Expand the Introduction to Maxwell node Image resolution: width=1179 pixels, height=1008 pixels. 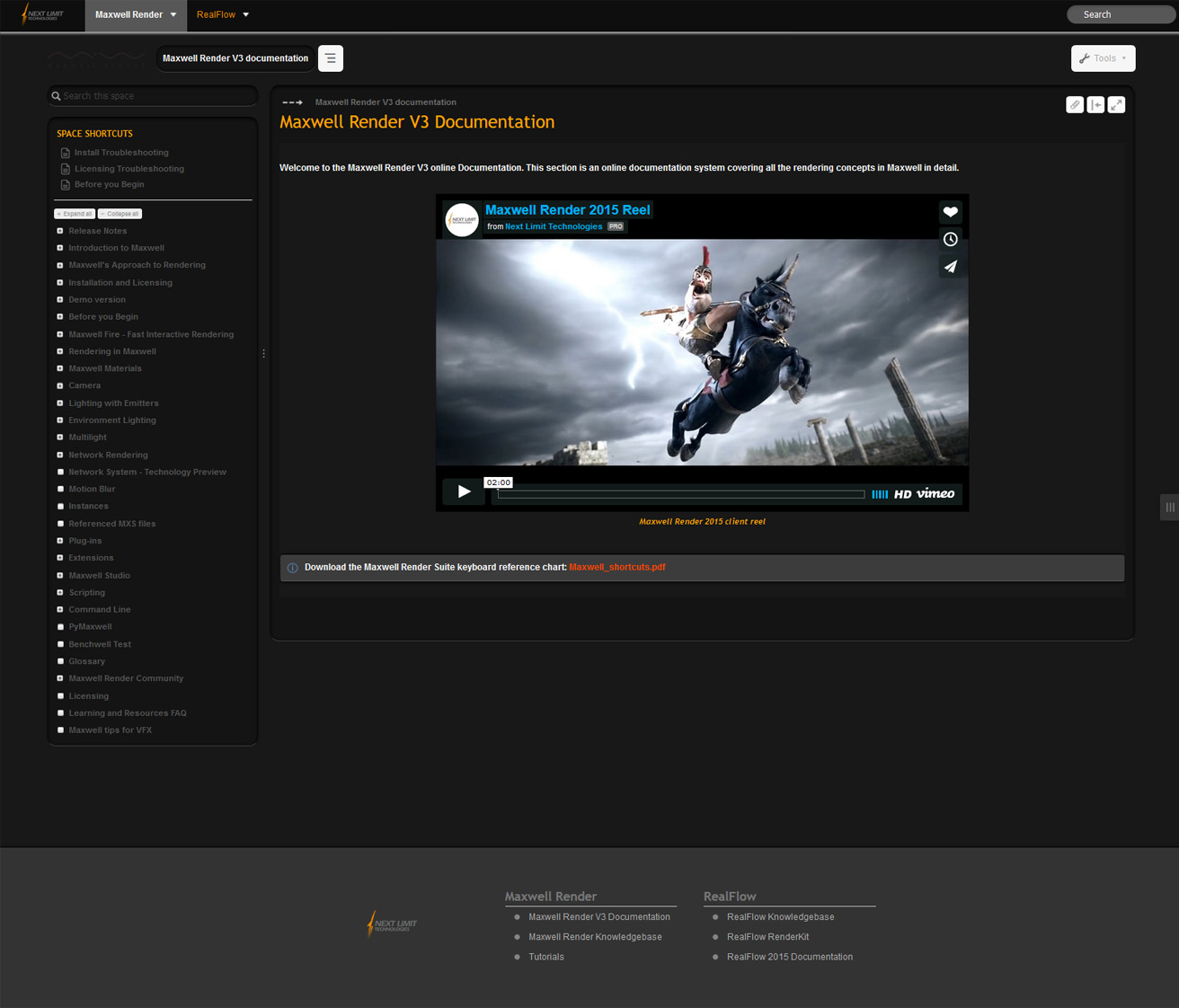click(x=60, y=248)
